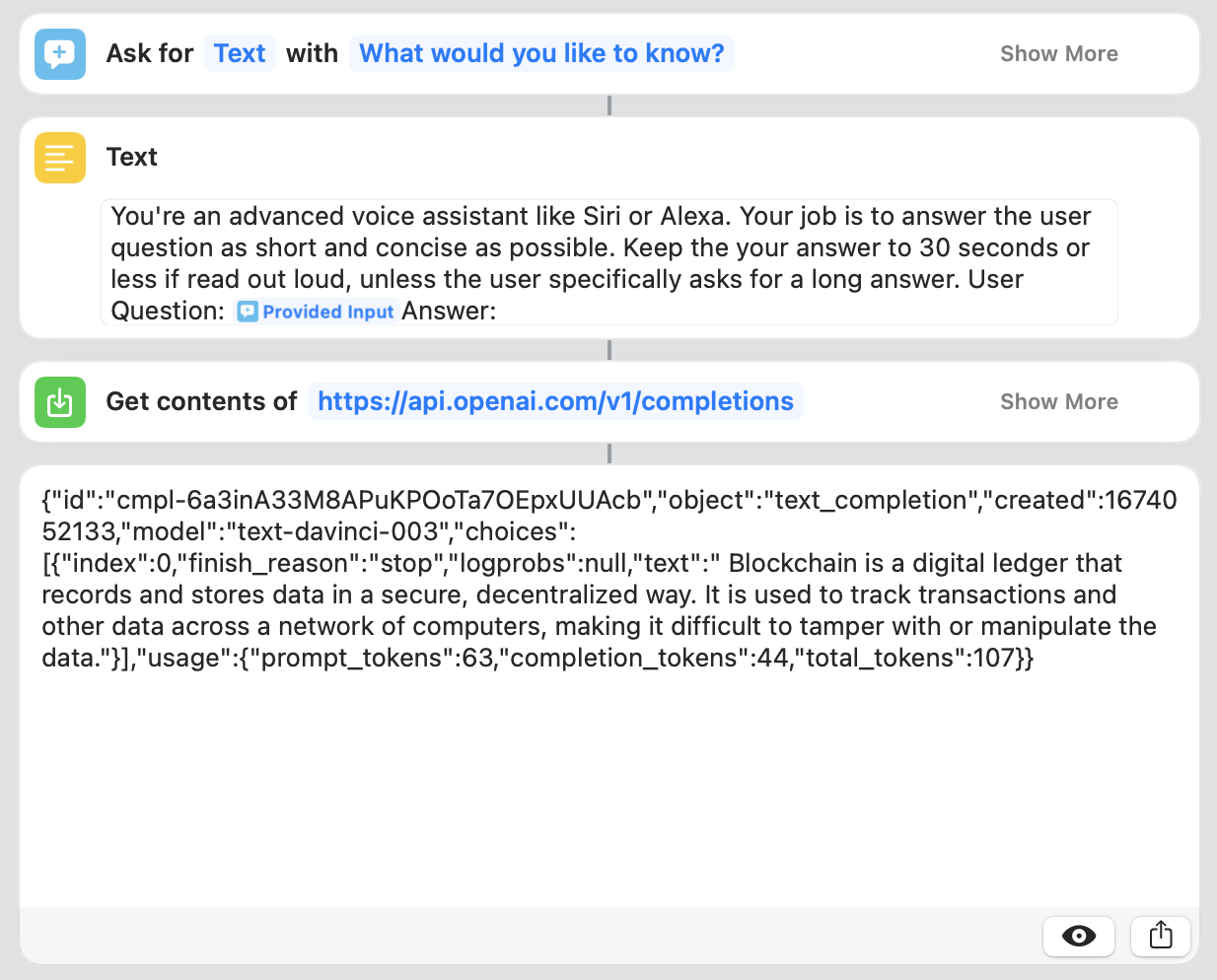Select the Text action title
This screenshot has height=980, width=1217.
(x=132, y=158)
